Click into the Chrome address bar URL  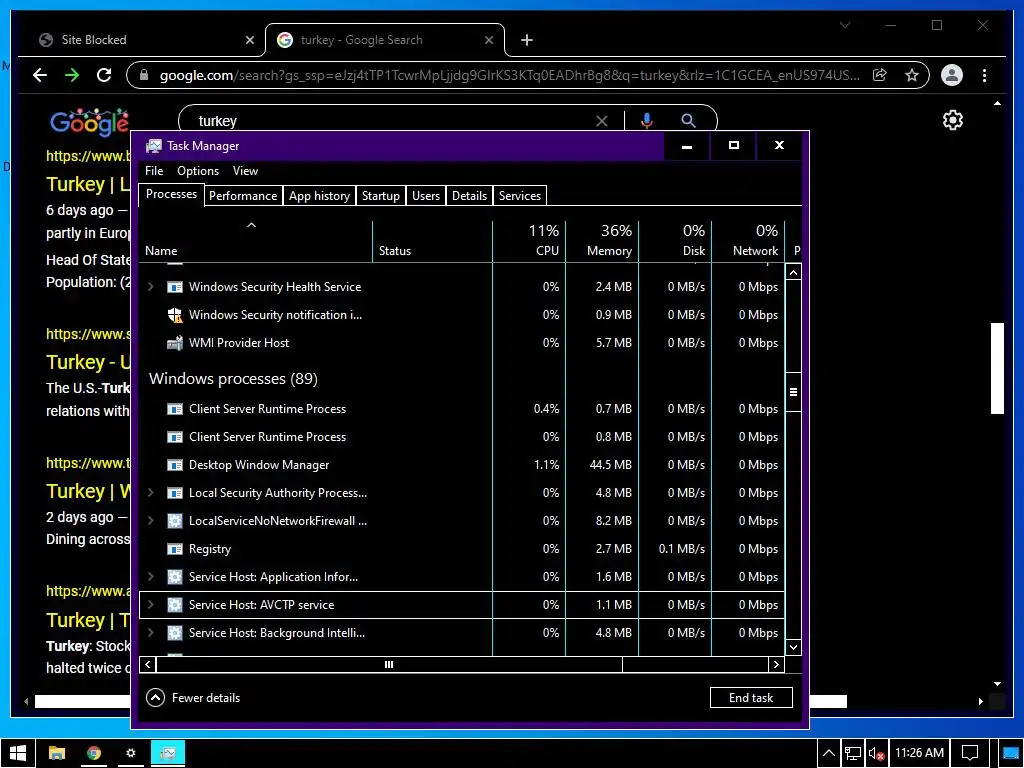pos(509,75)
